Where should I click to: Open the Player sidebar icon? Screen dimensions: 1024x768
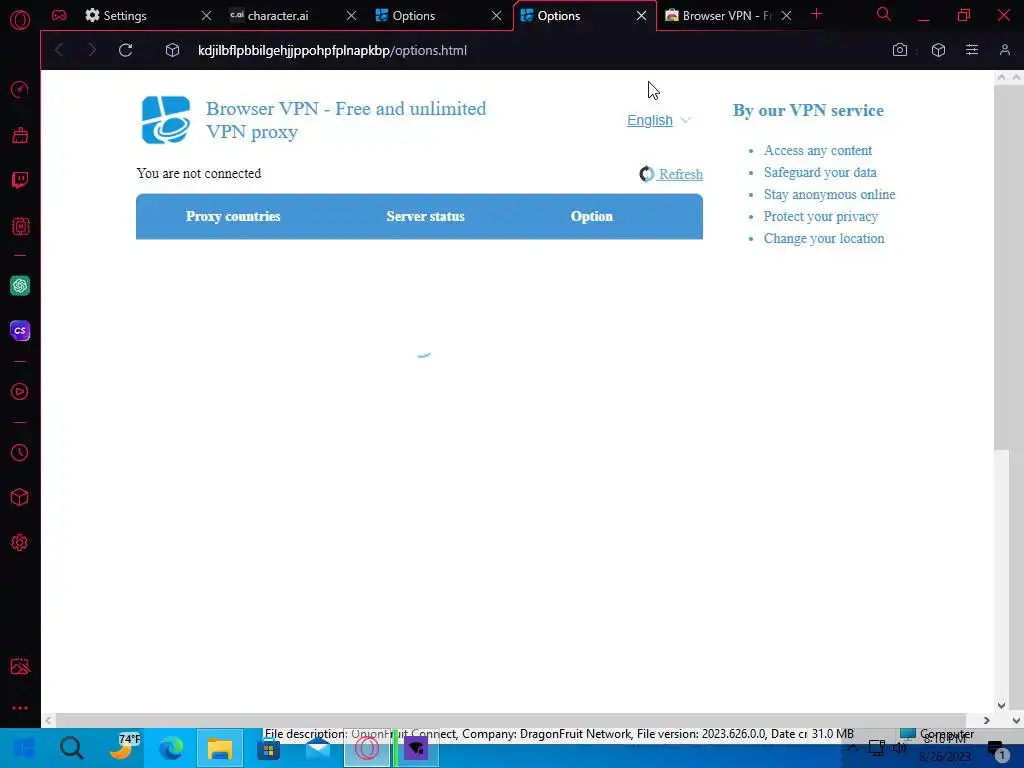(x=20, y=391)
